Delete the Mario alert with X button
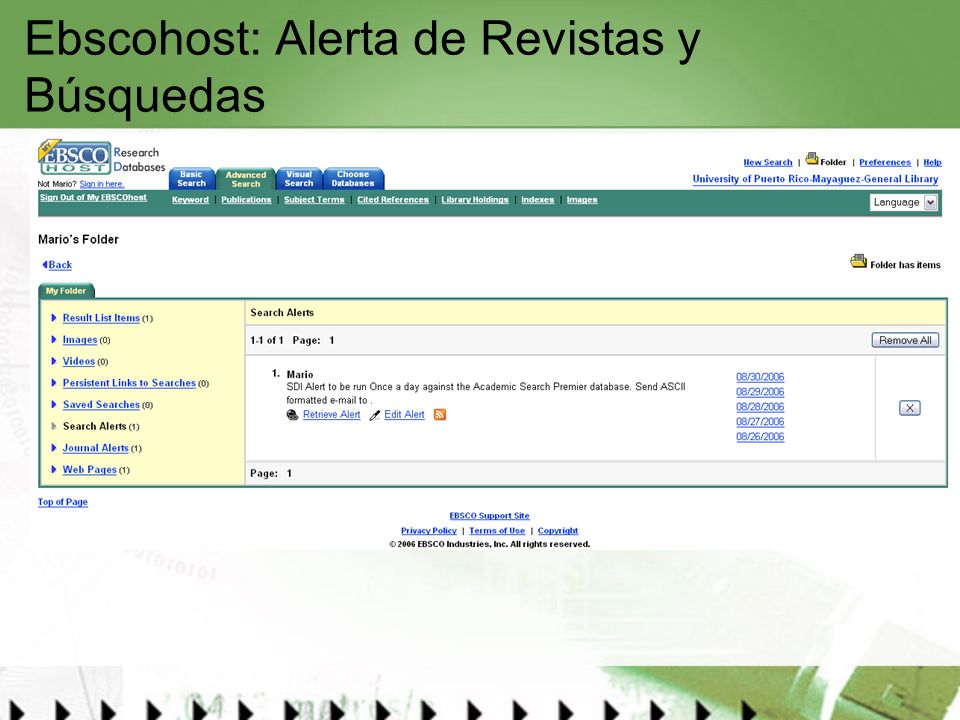The width and height of the screenshot is (960, 720). point(910,408)
